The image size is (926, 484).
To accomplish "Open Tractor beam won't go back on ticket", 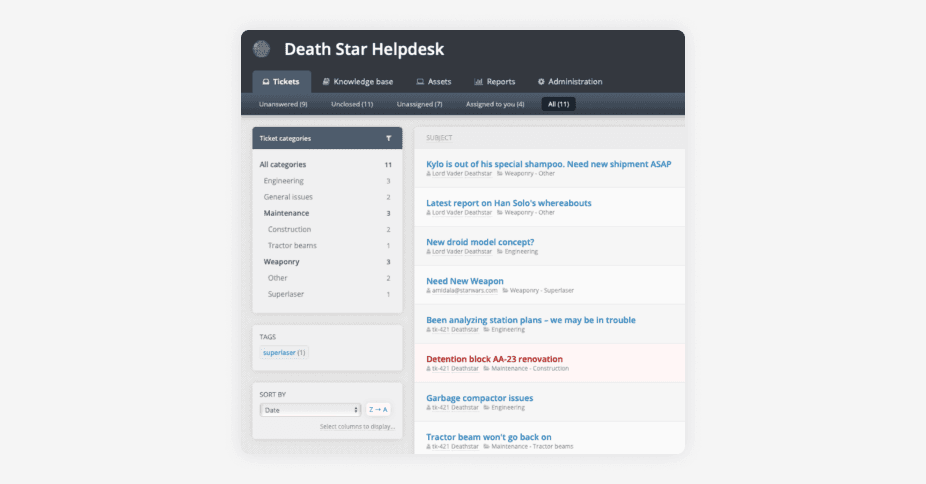I will point(489,437).
